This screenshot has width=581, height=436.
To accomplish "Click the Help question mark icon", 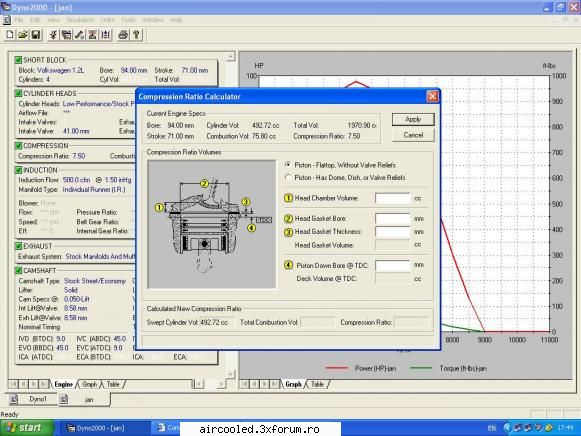I will pyautogui.click(x=136, y=35).
